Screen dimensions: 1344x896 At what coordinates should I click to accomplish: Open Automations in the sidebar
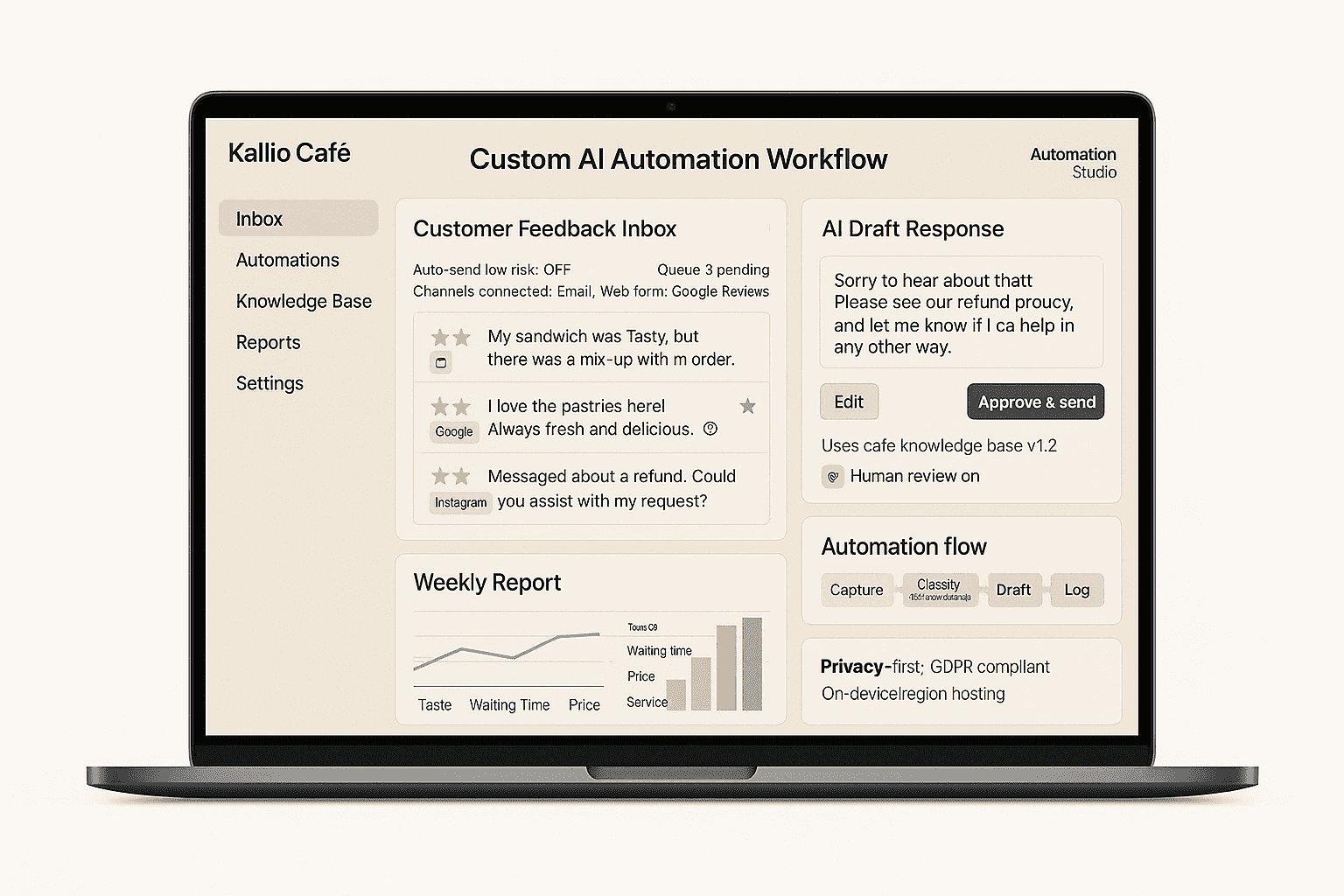pyautogui.click(x=287, y=260)
